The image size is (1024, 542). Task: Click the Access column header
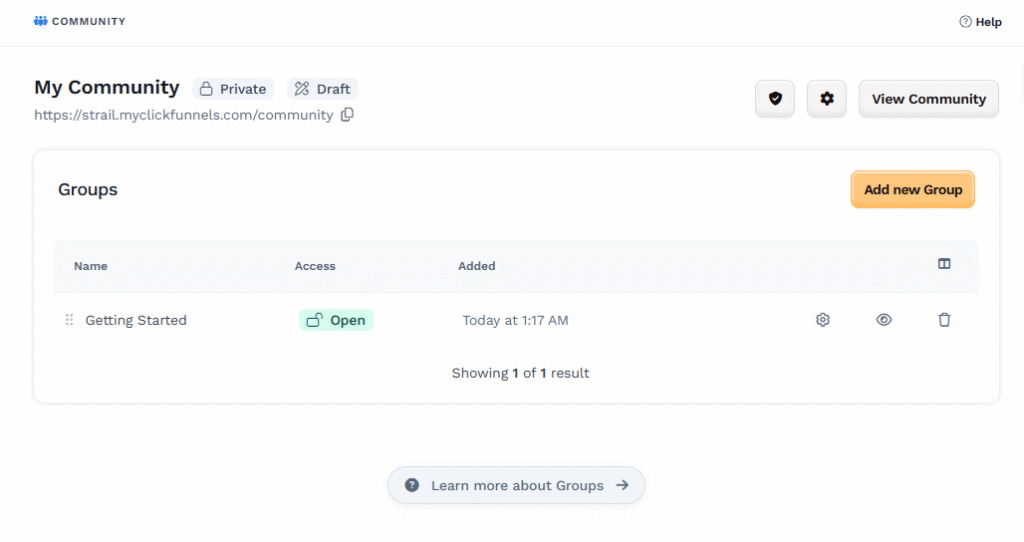(x=315, y=266)
